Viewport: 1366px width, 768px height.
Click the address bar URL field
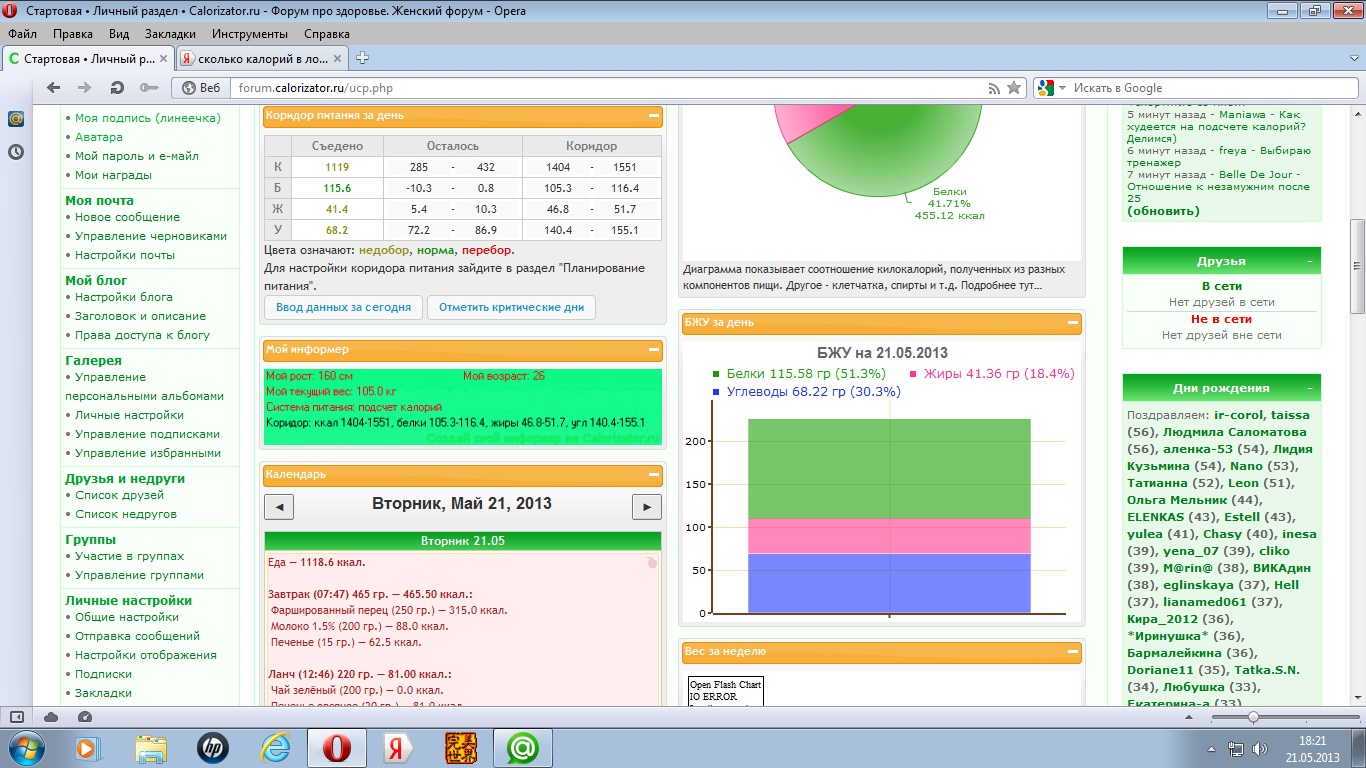pyautogui.click(x=605, y=88)
